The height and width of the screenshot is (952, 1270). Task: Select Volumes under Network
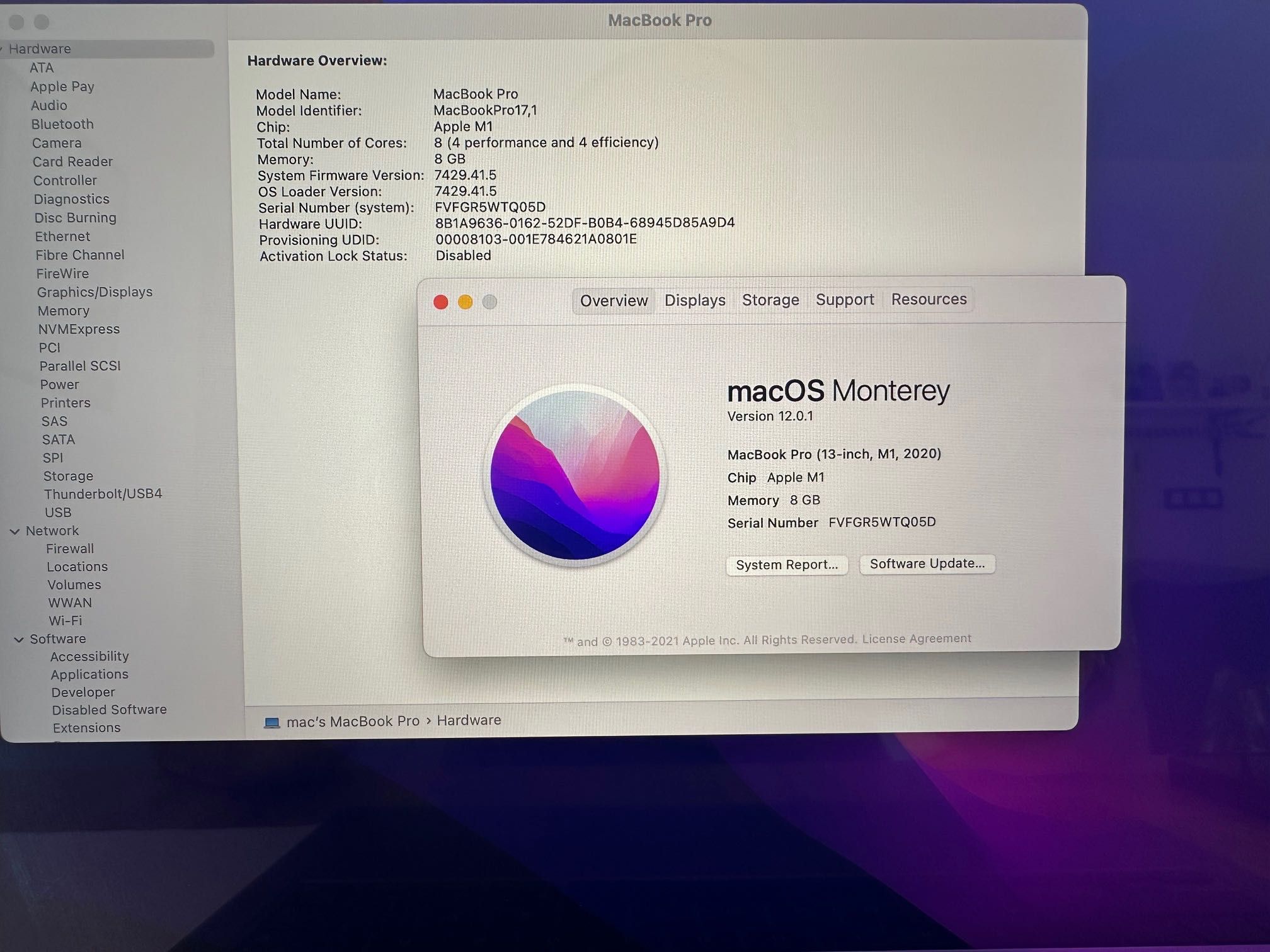(x=74, y=586)
